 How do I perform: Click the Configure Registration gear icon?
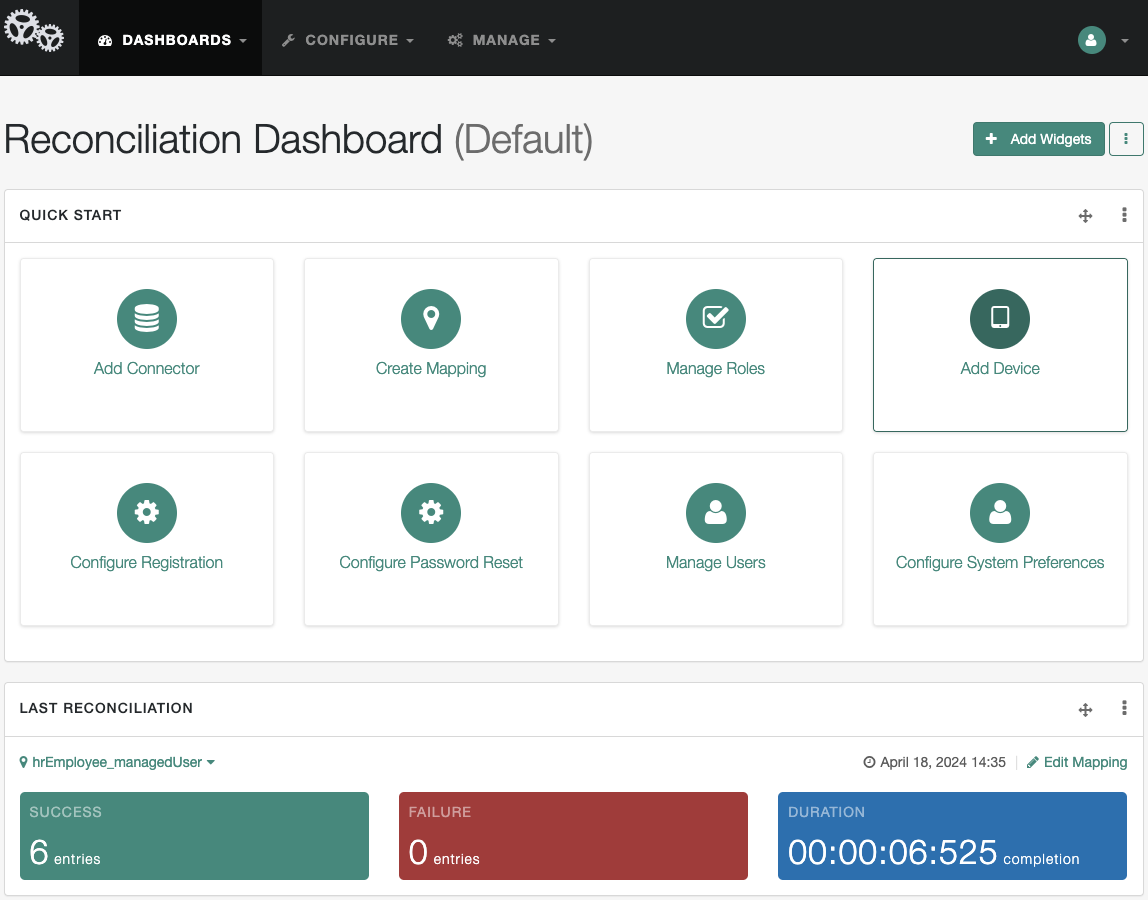146,513
